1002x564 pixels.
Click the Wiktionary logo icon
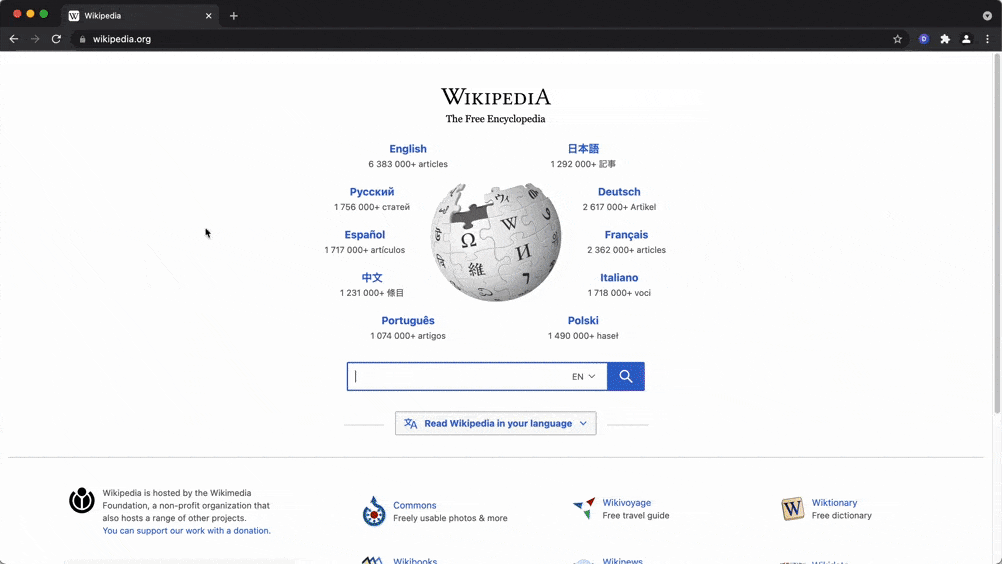(x=792, y=508)
